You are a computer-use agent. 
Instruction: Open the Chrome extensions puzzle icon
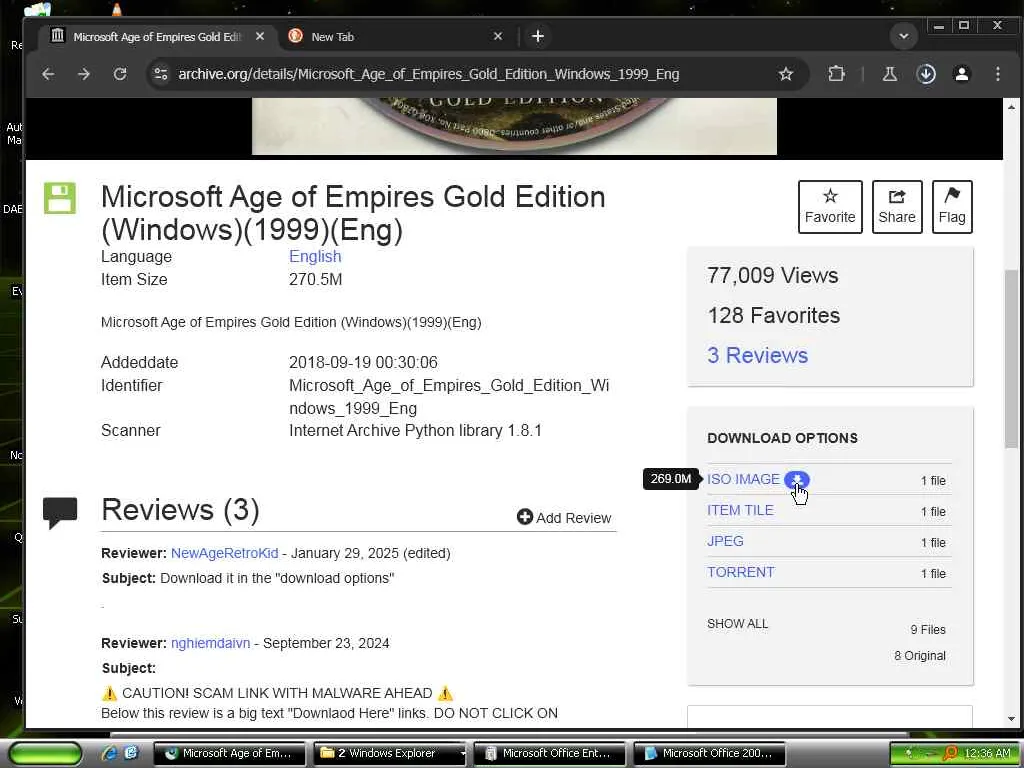click(836, 74)
